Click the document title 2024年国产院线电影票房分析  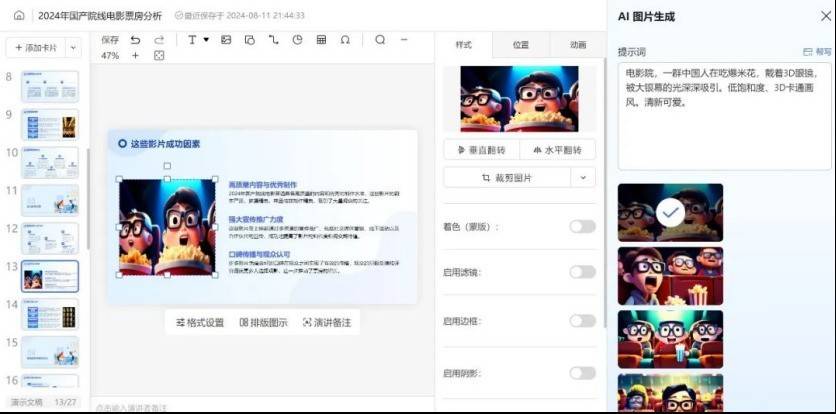(x=100, y=16)
